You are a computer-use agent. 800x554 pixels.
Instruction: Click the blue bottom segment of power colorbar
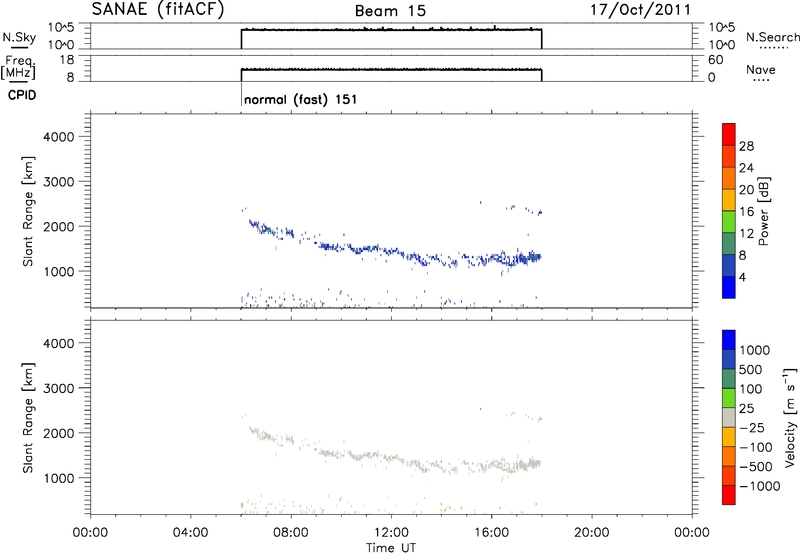(729, 287)
